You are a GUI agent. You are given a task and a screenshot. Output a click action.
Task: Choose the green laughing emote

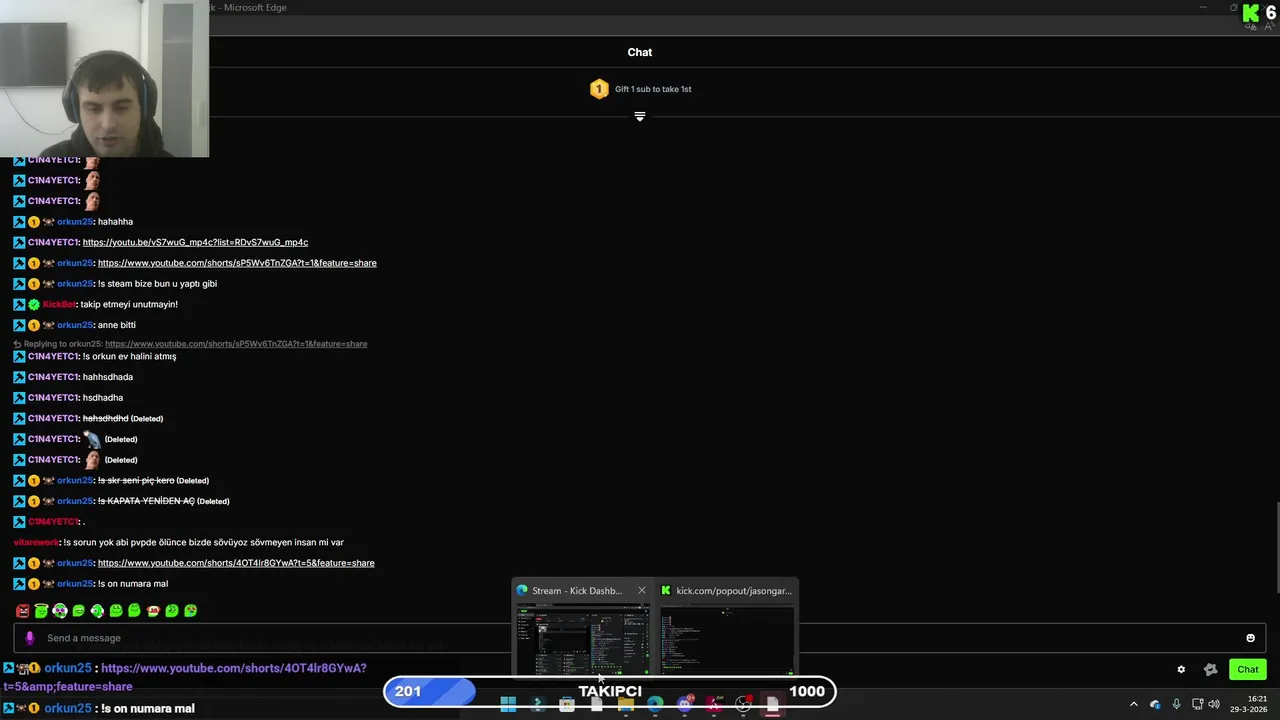point(78,610)
